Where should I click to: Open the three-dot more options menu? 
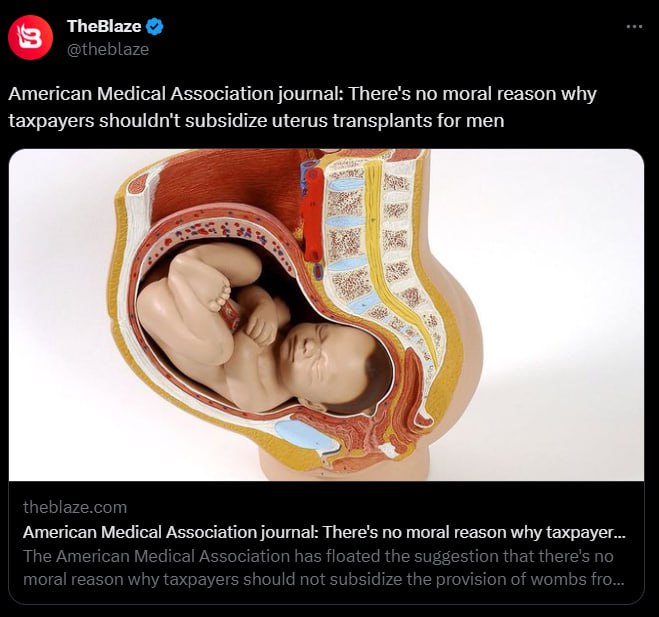(634, 26)
